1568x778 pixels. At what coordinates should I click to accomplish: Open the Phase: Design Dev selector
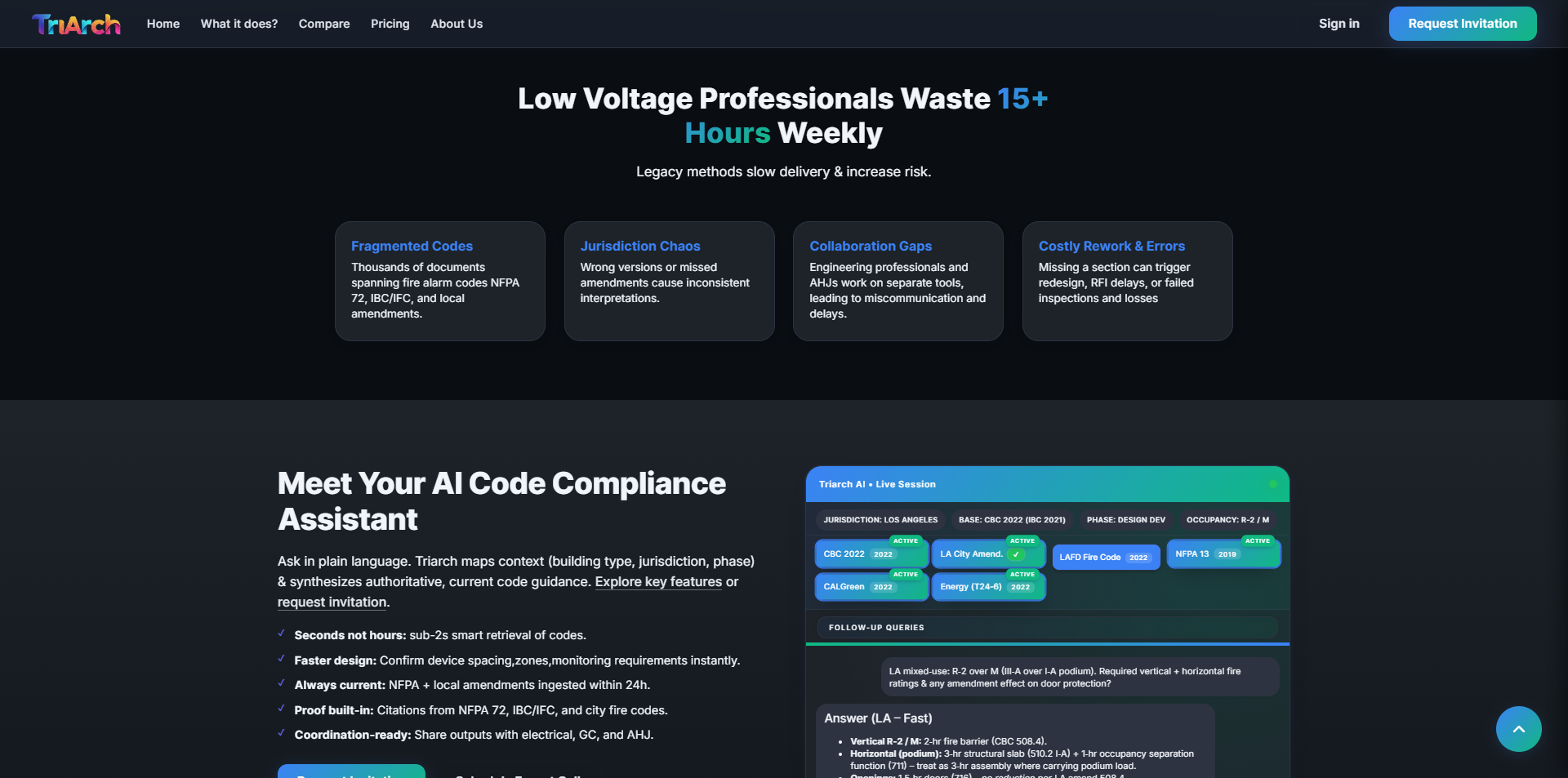(1125, 520)
